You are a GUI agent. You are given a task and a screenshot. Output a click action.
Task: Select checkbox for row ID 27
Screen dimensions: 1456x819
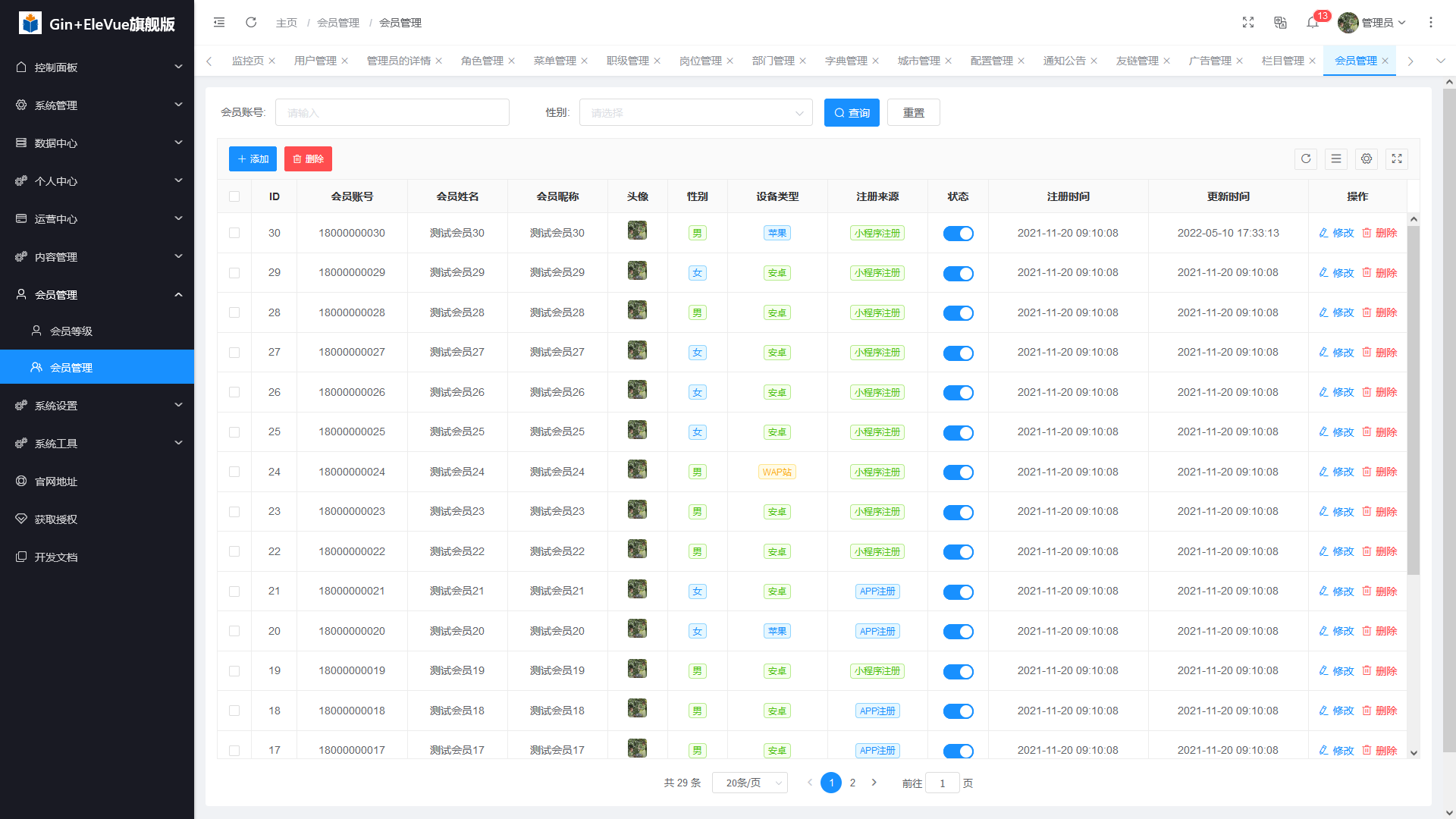234,353
